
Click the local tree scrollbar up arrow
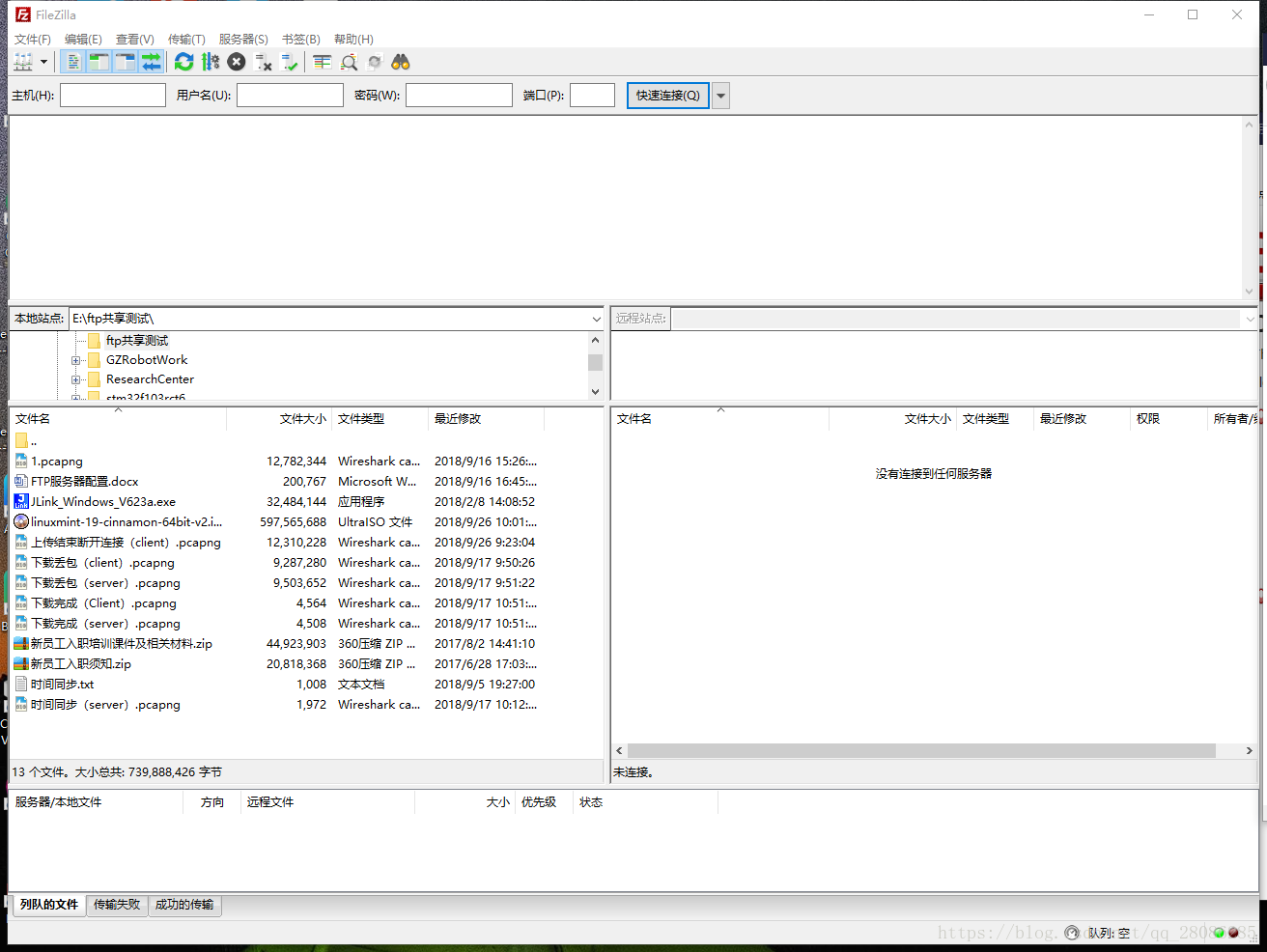click(595, 340)
